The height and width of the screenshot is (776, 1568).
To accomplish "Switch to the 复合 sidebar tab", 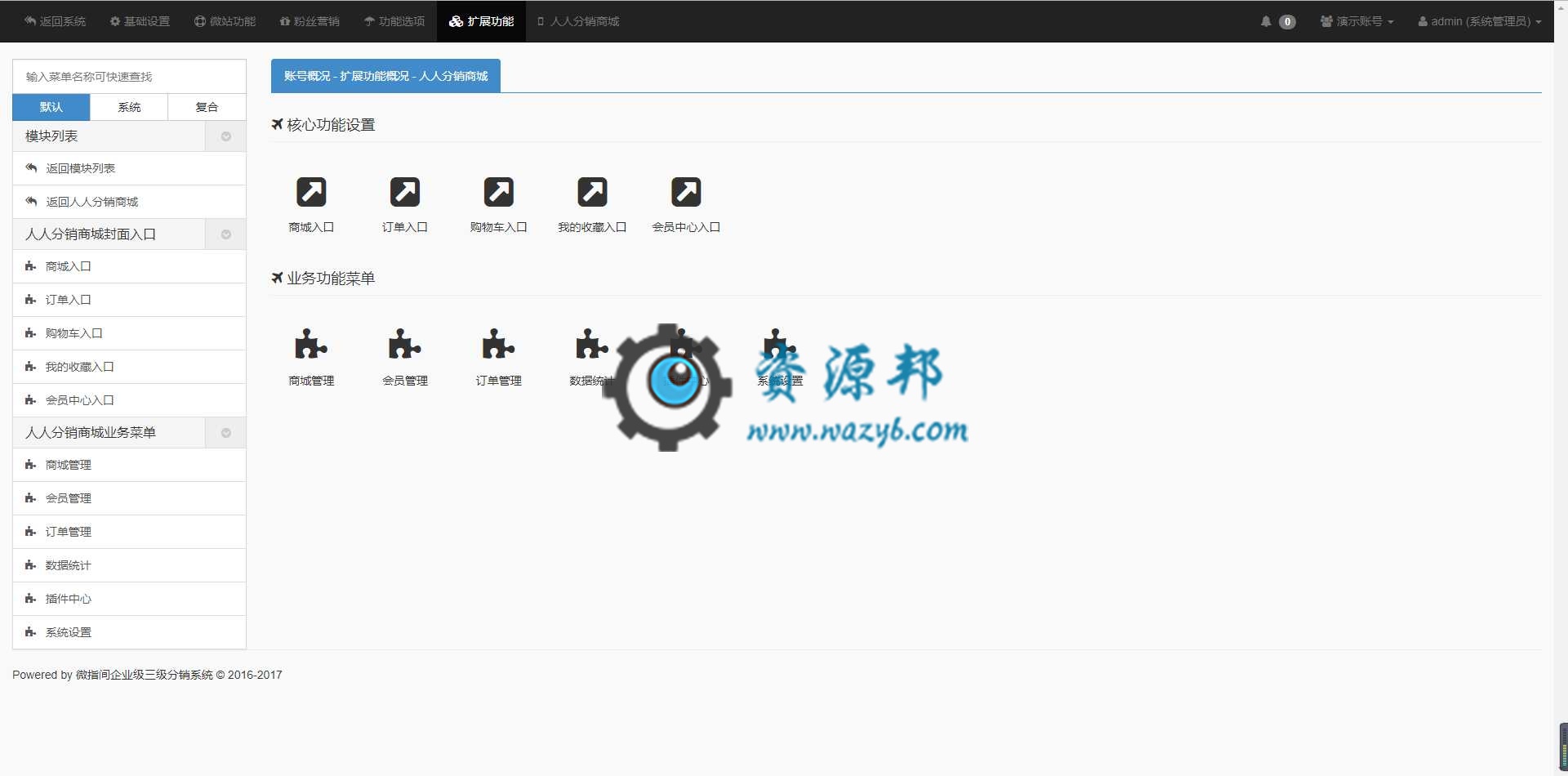I will coord(207,107).
